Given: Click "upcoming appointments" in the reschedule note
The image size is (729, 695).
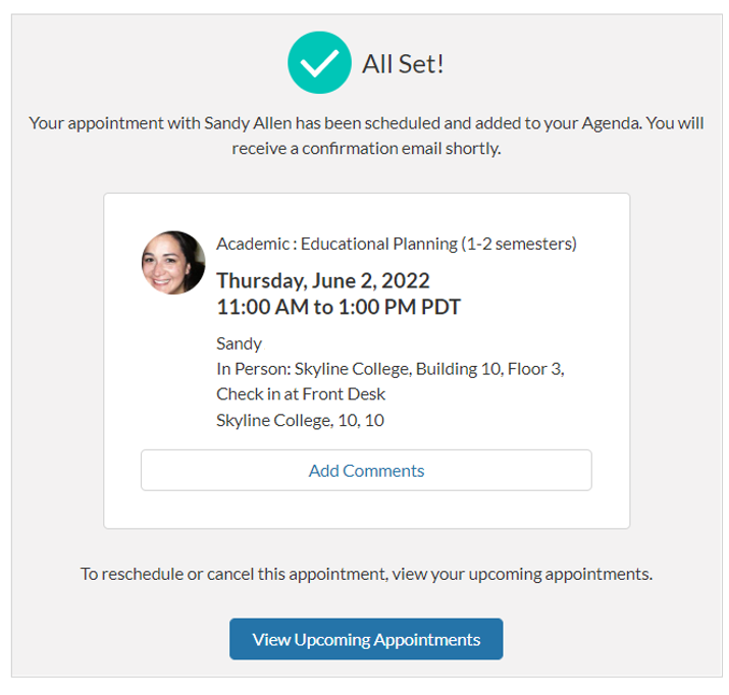Looking at the screenshot, I should 584,574.
